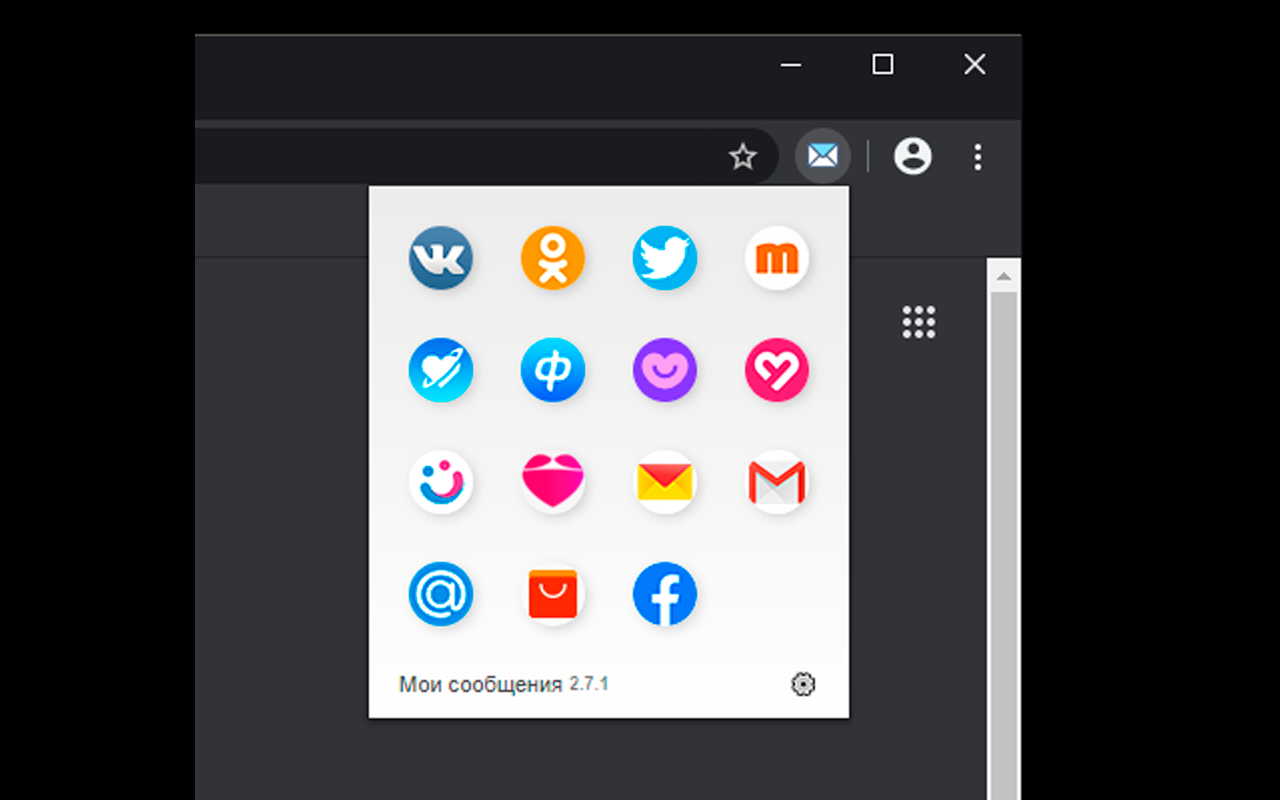Toggle the bookmark star in the address bar

742,156
